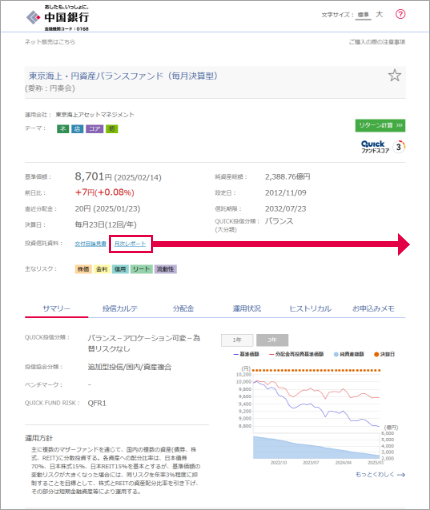Viewport: 430px width, 510px height.
Task: Open the 月次レポート link
Action: [130, 244]
